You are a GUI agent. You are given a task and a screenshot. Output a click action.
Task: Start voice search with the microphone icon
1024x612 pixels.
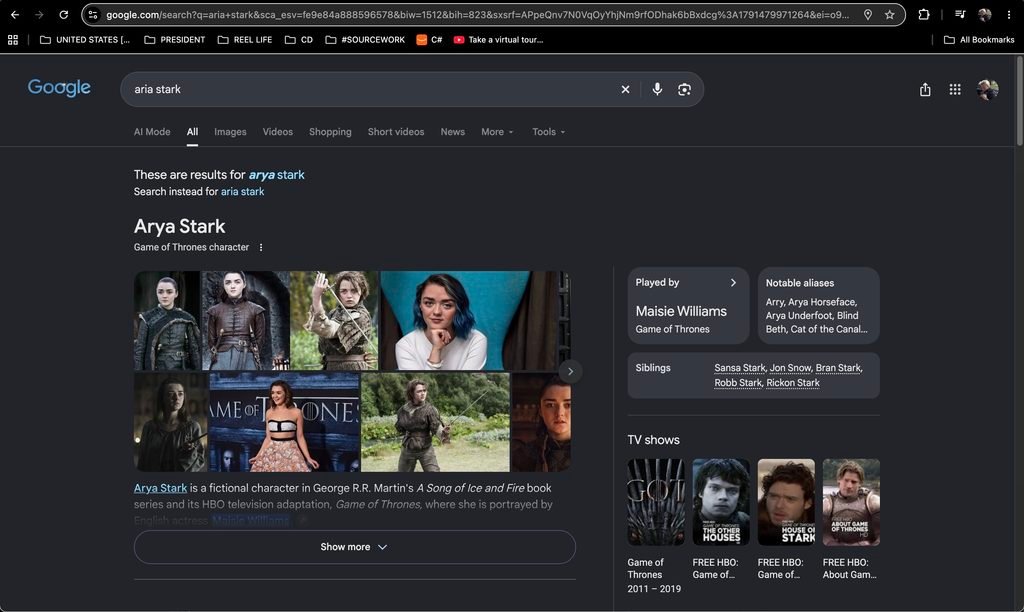(x=657, y=89)
